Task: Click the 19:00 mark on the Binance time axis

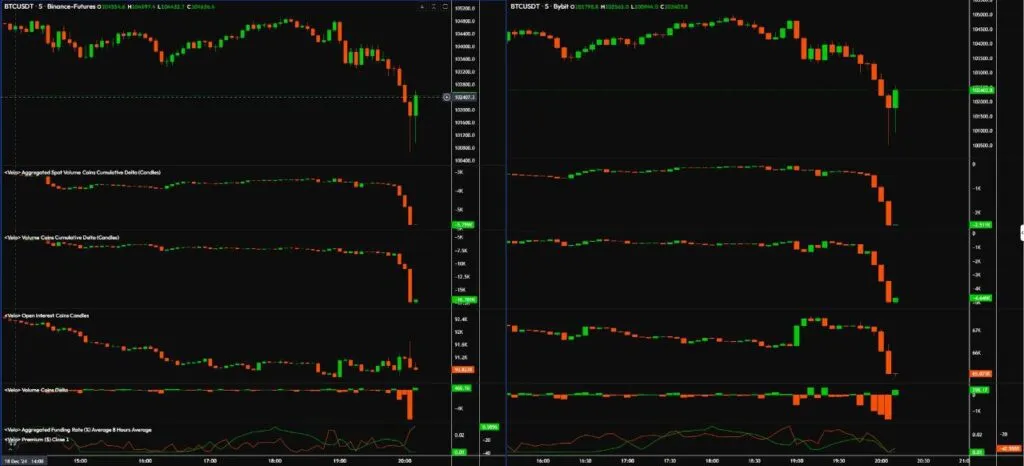Action: (340, 461)
